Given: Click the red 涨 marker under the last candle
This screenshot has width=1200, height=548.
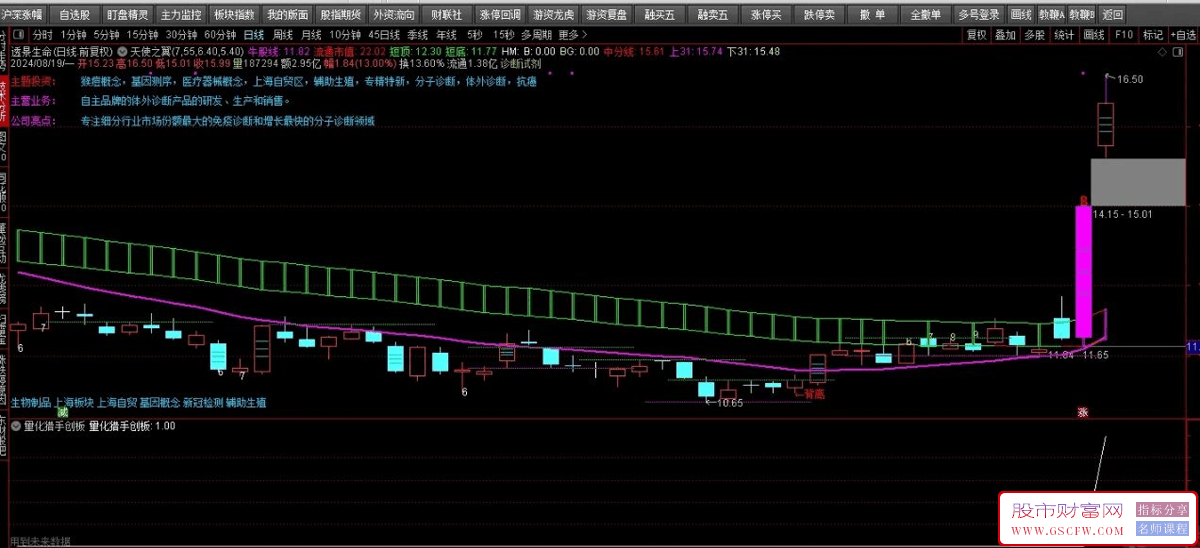Looking at the screenshot, I should (x=1082, y=412).
